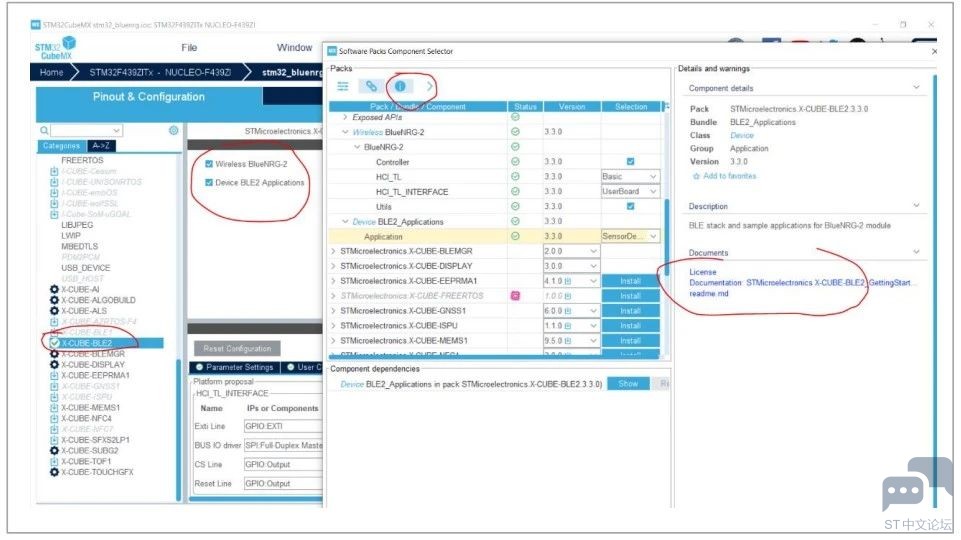961x540 pixels.
Task: Click the Reset Configuration button
Action: click(237, 348)
